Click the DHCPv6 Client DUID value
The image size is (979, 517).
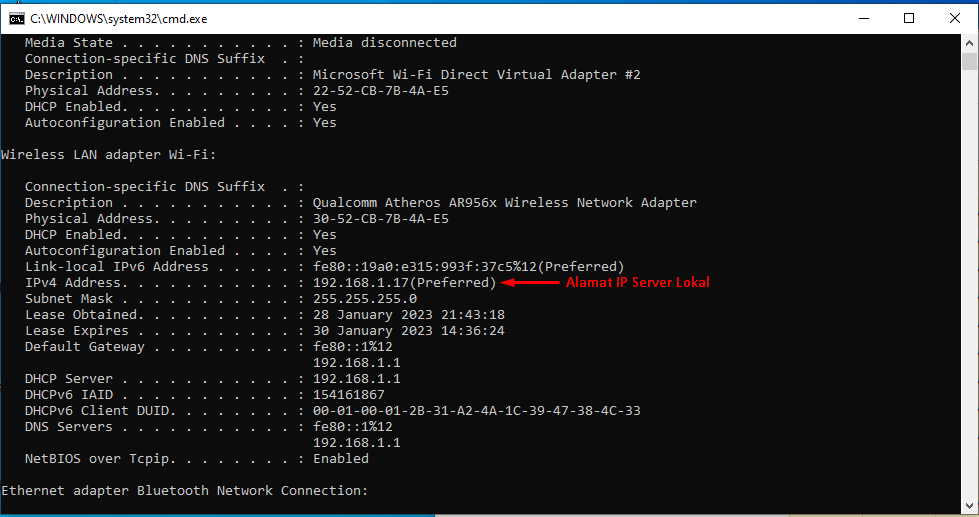476,410
